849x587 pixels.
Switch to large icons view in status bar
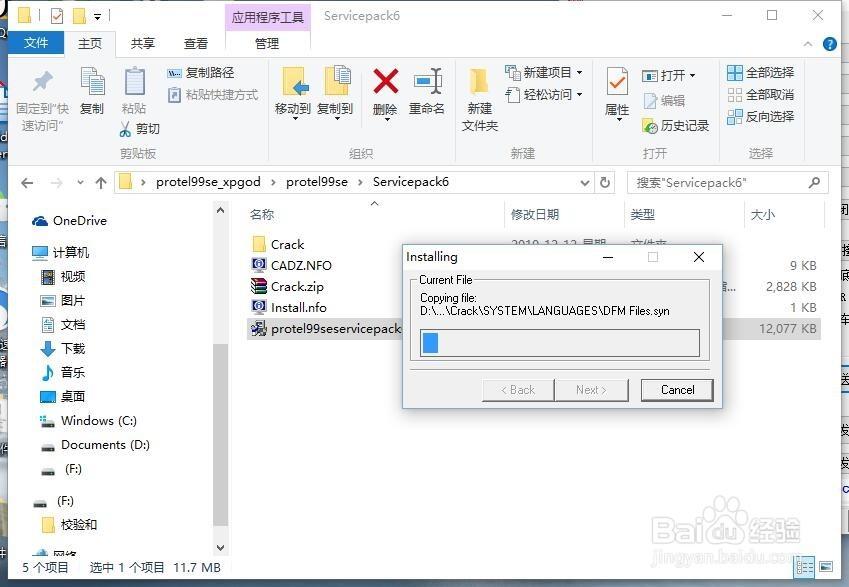point(826,566)
